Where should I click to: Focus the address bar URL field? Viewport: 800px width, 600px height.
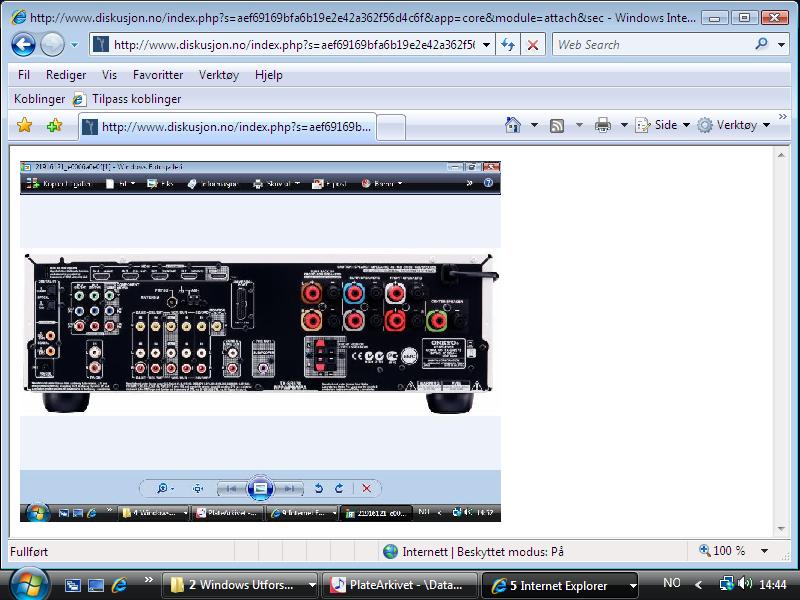[294, 45]
